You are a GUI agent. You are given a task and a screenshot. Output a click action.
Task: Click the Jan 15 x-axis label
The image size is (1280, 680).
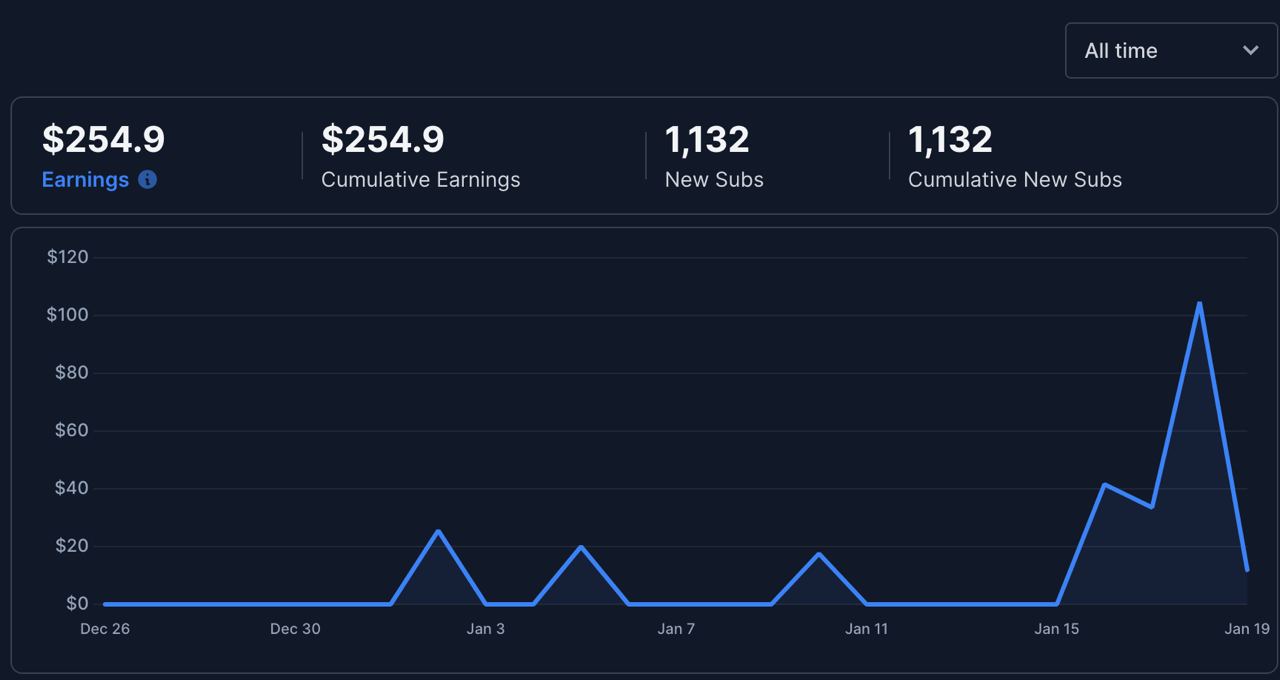click(1057, 629)
